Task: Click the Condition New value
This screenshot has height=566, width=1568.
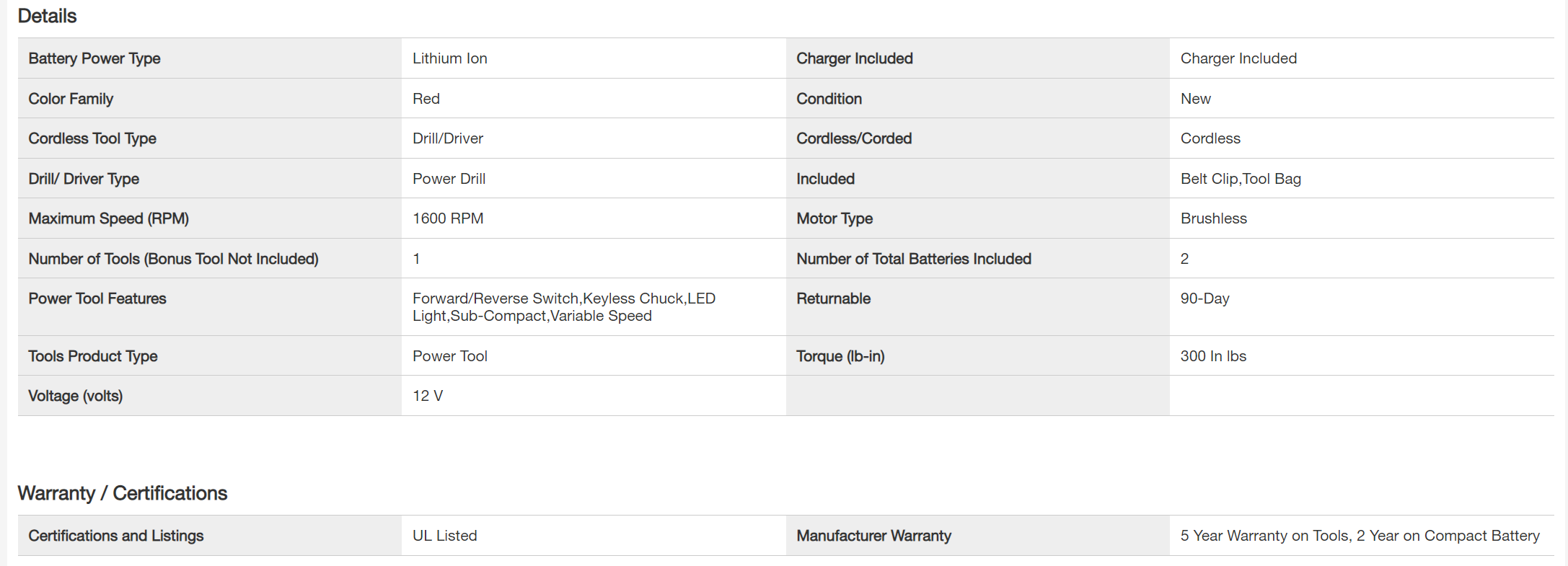Action: [x=1195, y=99]
